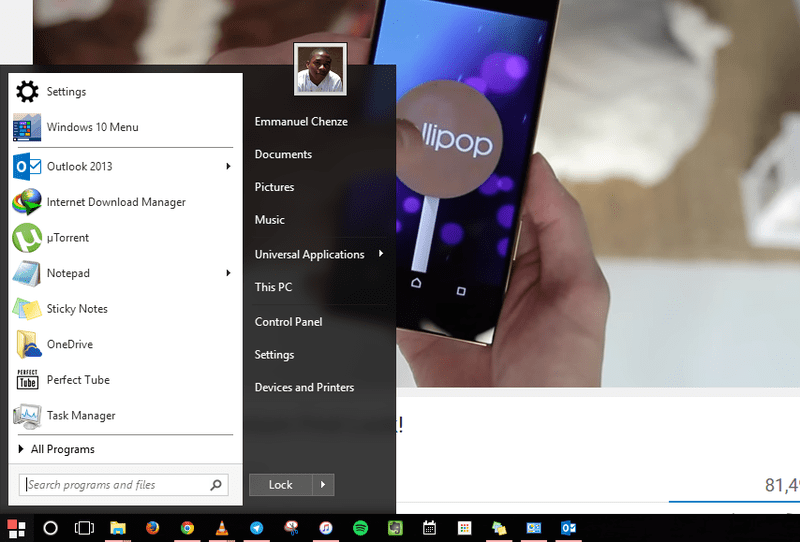Open Sticky Notes icon

click(27, 309)
